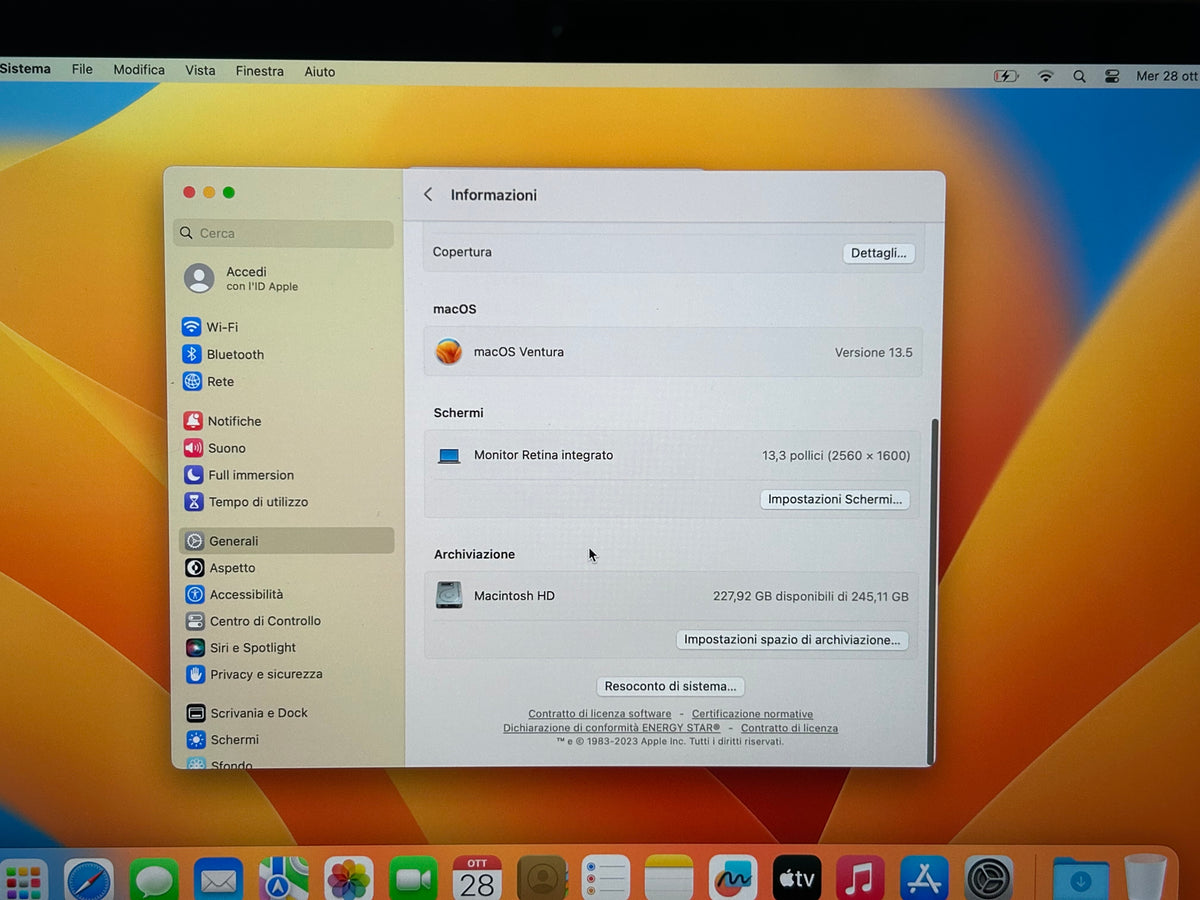Click the Versione 13.5 text
Viewport: 1200px width, 900px height.
pos(873,352)
